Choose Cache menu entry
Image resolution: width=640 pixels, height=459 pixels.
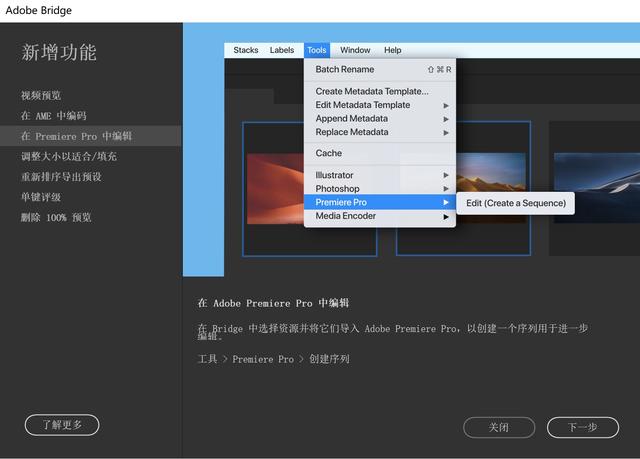click(x=380, y=153)
